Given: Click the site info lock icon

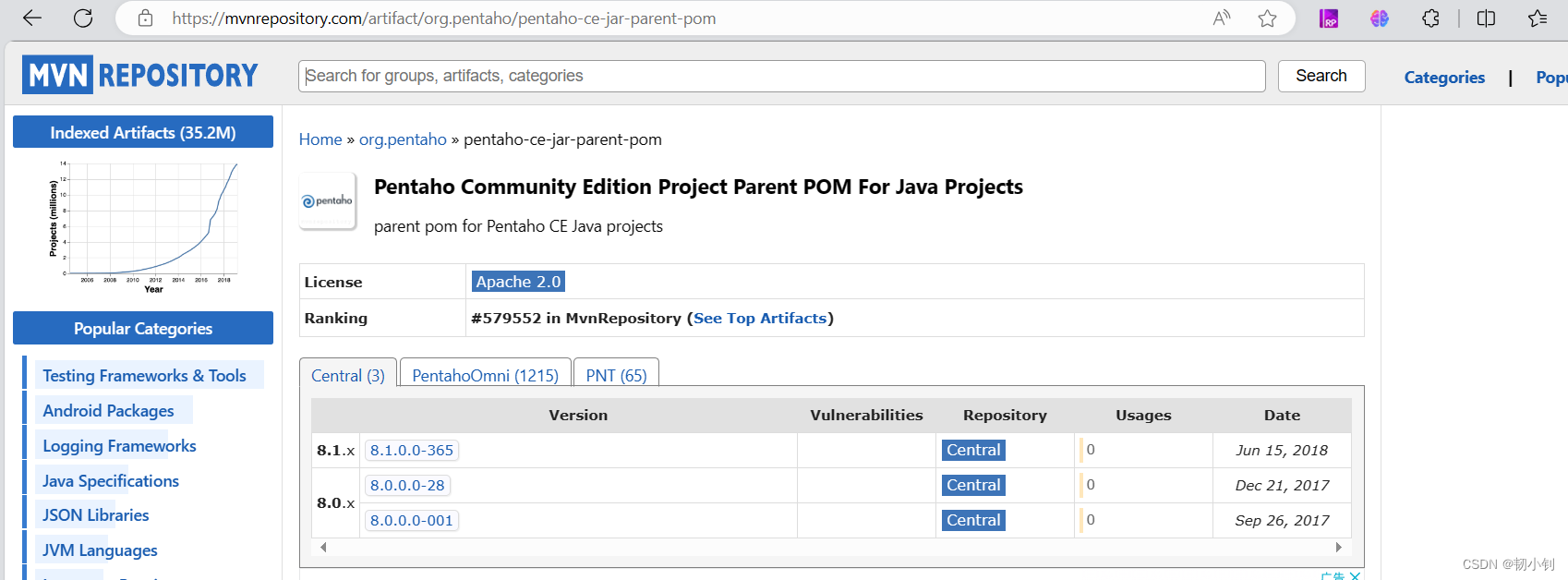Looking at the screenshot, I should click(145, 18).
